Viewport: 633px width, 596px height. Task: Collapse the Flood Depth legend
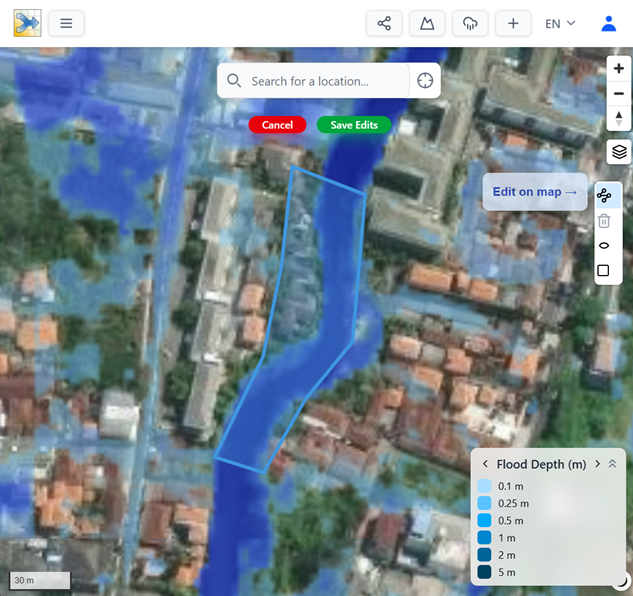[x=613, y=464]
